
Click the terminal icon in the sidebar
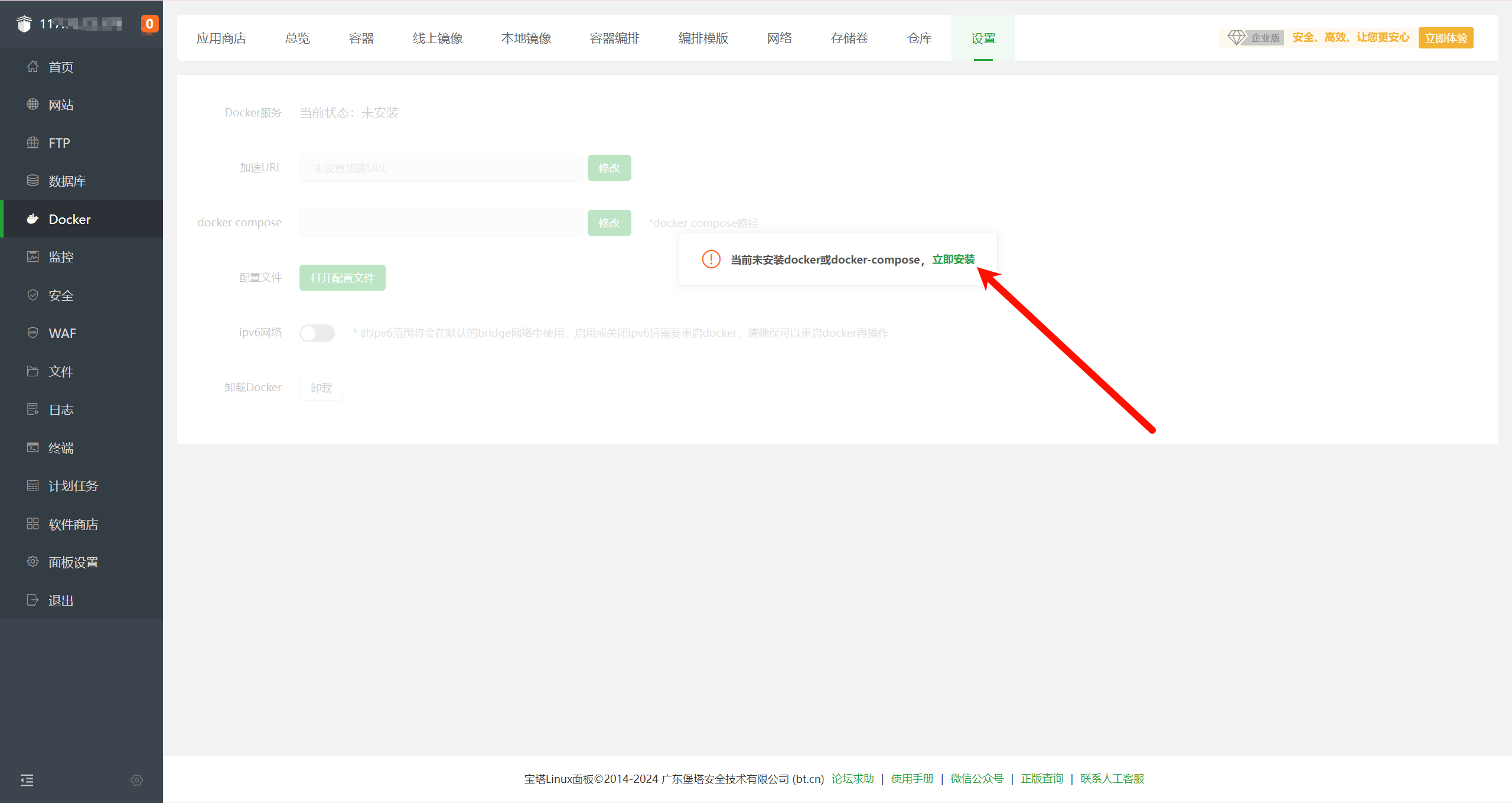pyautogui.click(x=33, y=448)
